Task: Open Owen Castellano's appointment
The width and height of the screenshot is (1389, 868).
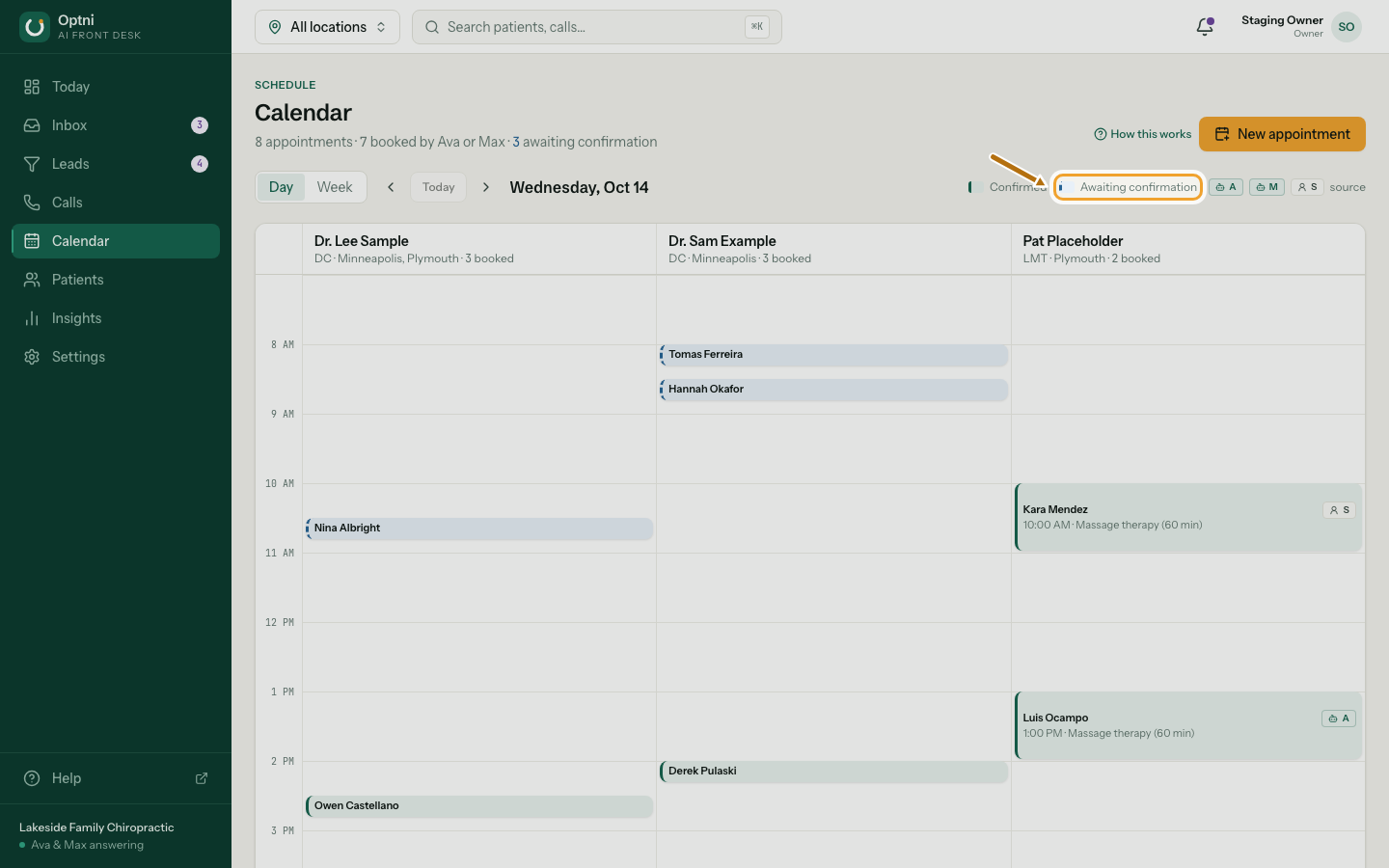Action: pos(479,806)
